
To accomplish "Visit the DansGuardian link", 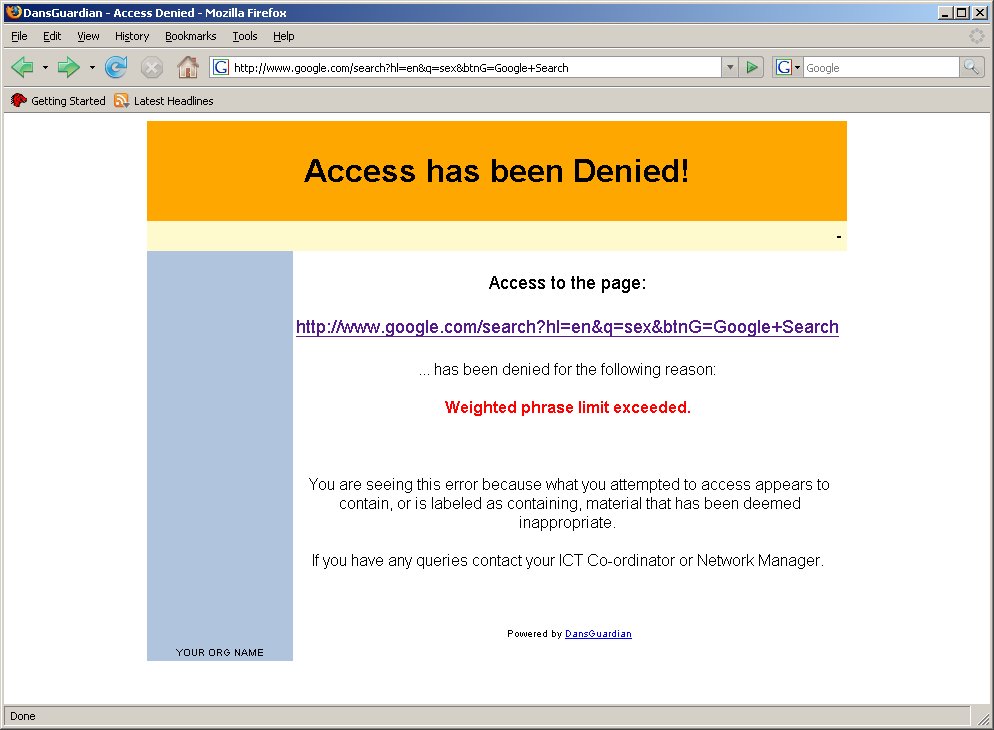I will (598, 634).
